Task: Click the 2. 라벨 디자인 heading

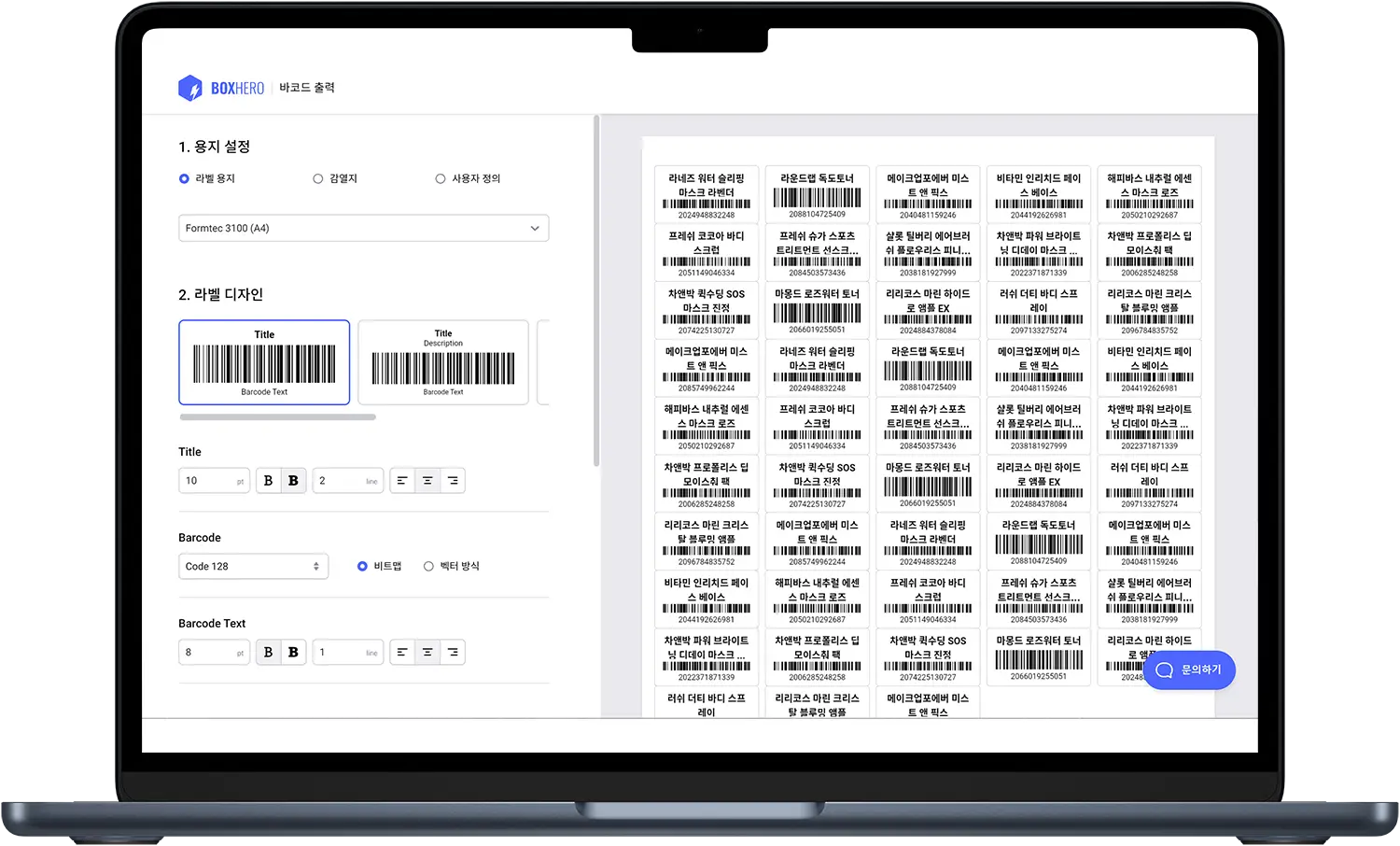Action: pyautogui.click(x=221, y=294)
